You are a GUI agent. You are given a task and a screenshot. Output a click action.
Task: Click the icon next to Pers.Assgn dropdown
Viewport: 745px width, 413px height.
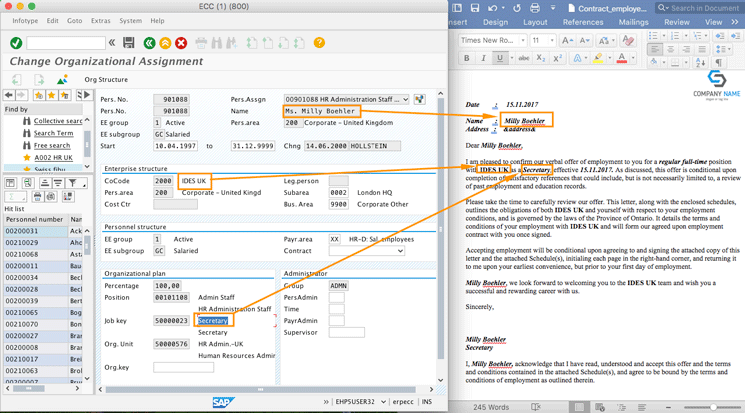[419, 99]
